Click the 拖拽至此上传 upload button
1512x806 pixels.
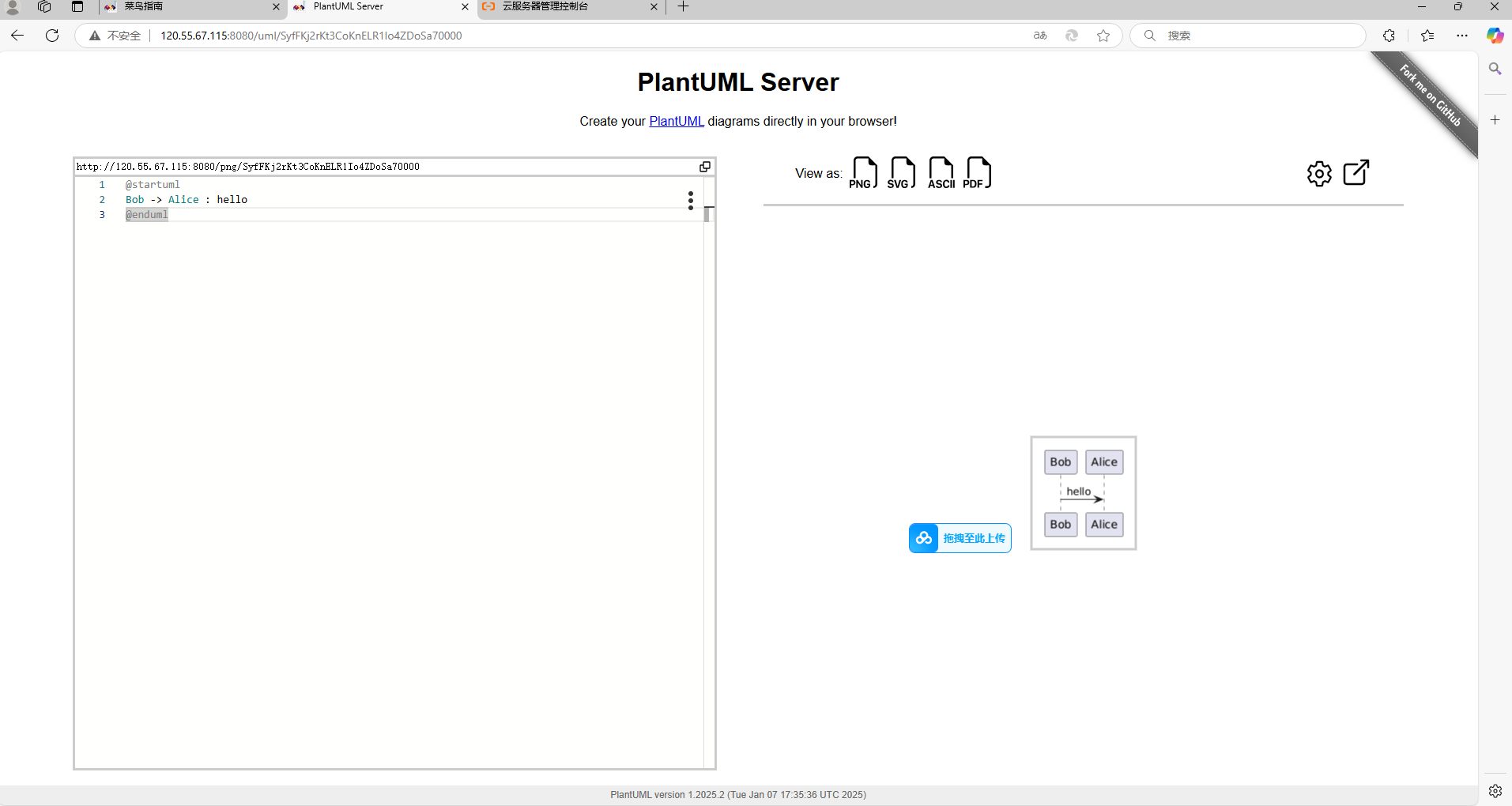pos(960,538)
